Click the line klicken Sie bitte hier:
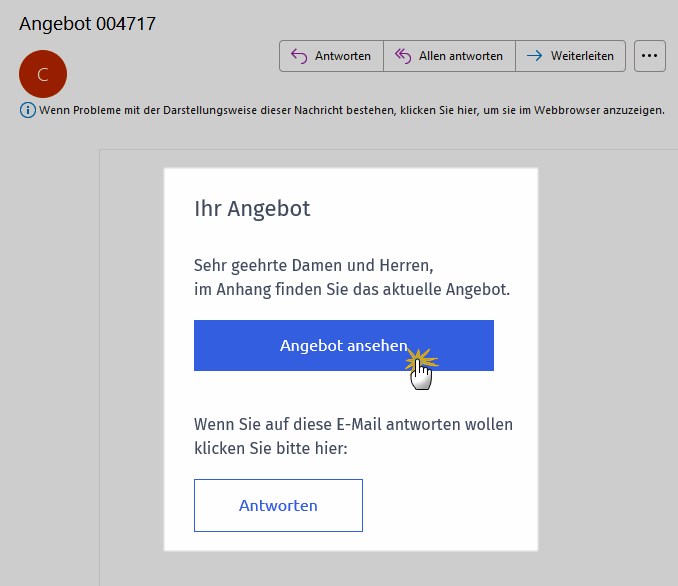 point(271,448)
